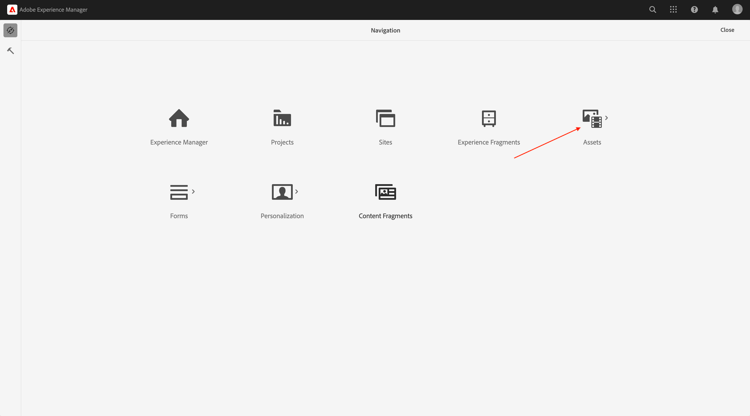Viewport: 750px width, 416px height.
Task: Click the Assets label
Action: click(592, 142)
